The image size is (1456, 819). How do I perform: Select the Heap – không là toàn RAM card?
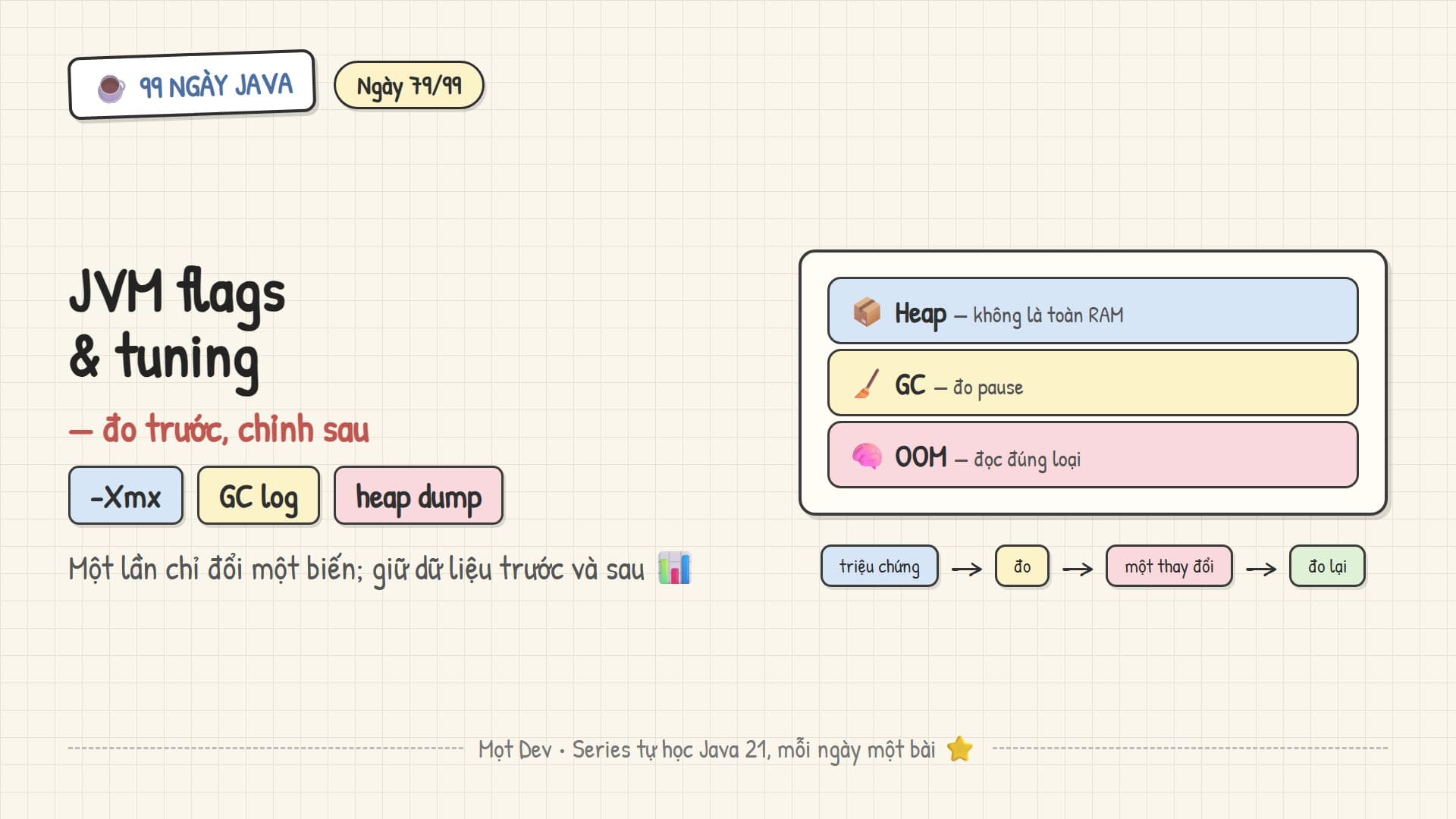[1093, 311]
